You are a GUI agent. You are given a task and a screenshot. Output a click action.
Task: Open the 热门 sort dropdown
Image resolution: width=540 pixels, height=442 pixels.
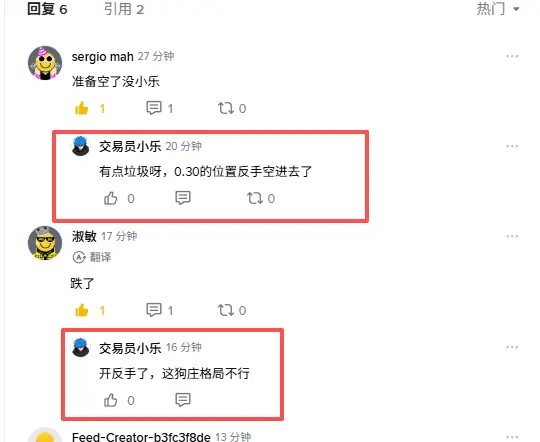tap(498, 9)
